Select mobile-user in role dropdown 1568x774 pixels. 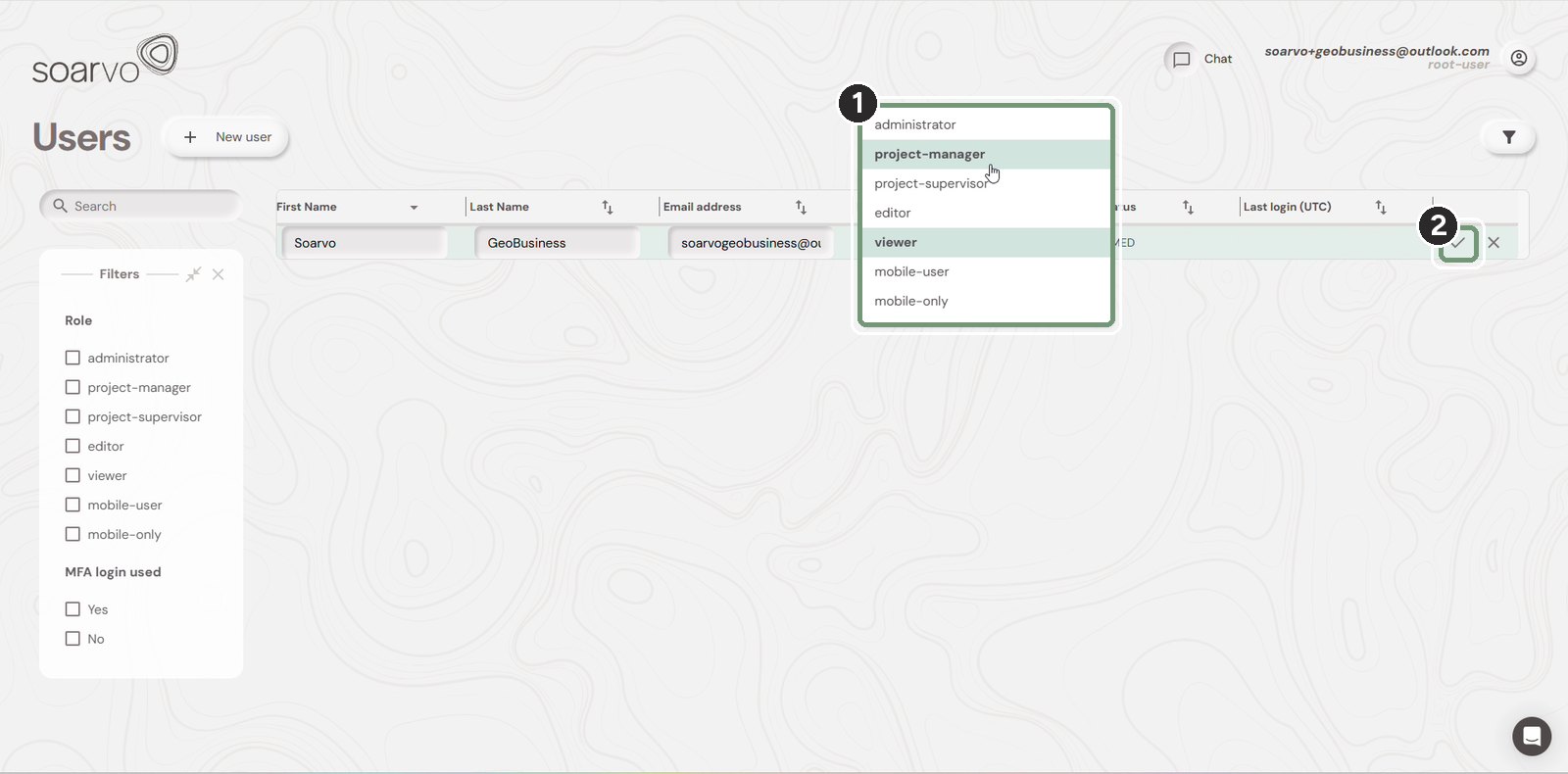tap(986, 271)
